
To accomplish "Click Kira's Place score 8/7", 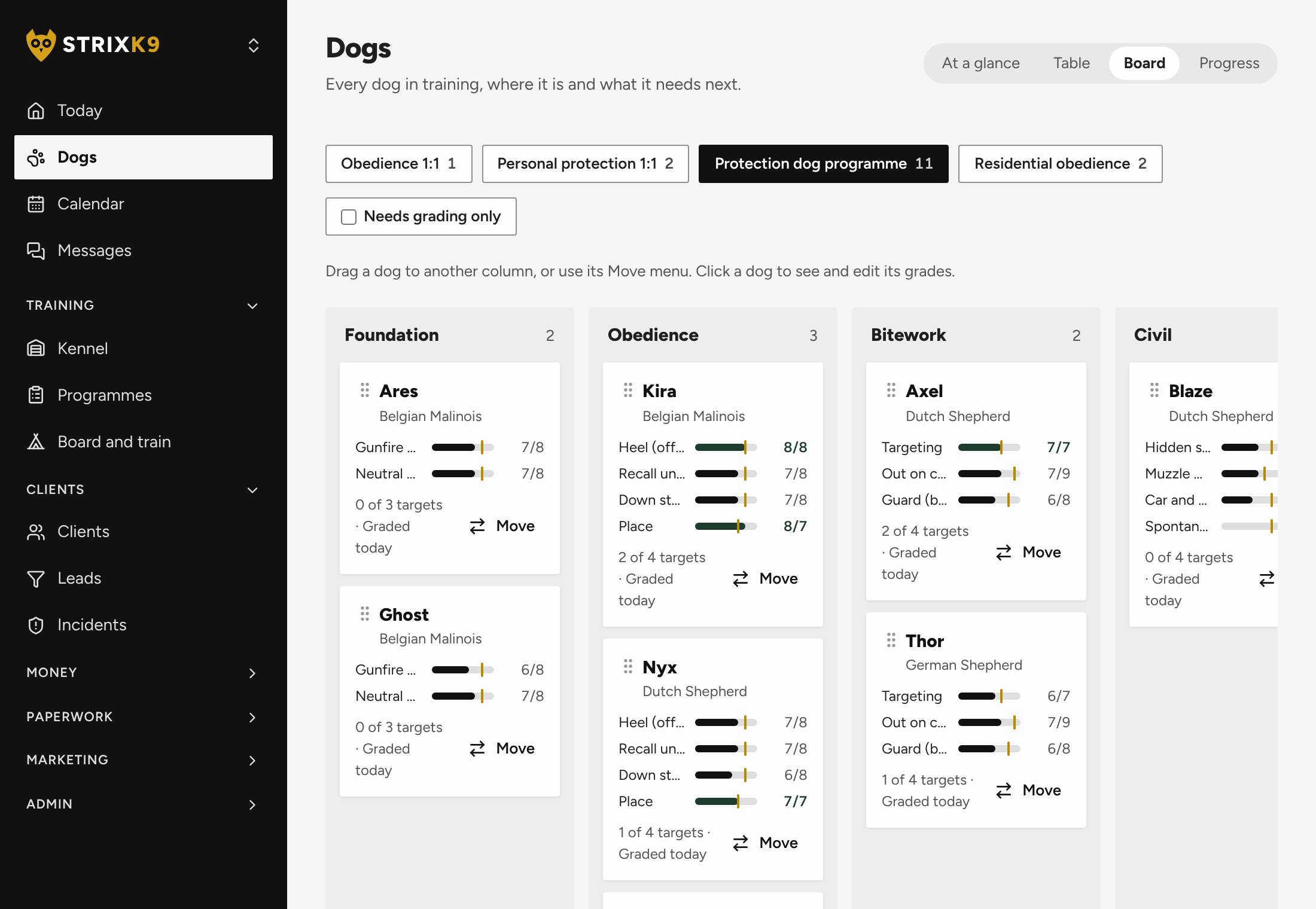I will [795, 526].
